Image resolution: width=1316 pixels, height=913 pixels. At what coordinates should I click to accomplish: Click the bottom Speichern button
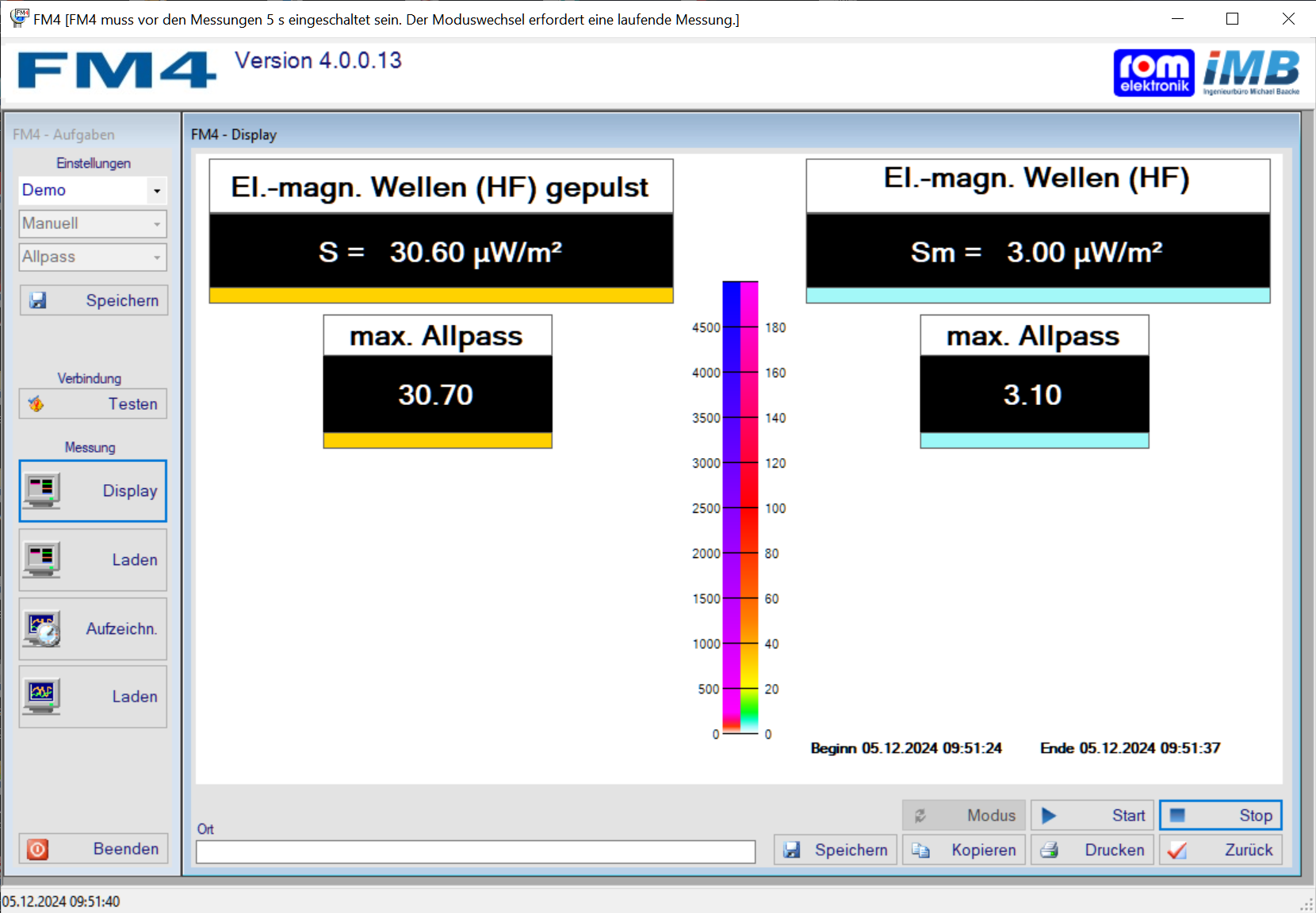click(x=835, y=850)
